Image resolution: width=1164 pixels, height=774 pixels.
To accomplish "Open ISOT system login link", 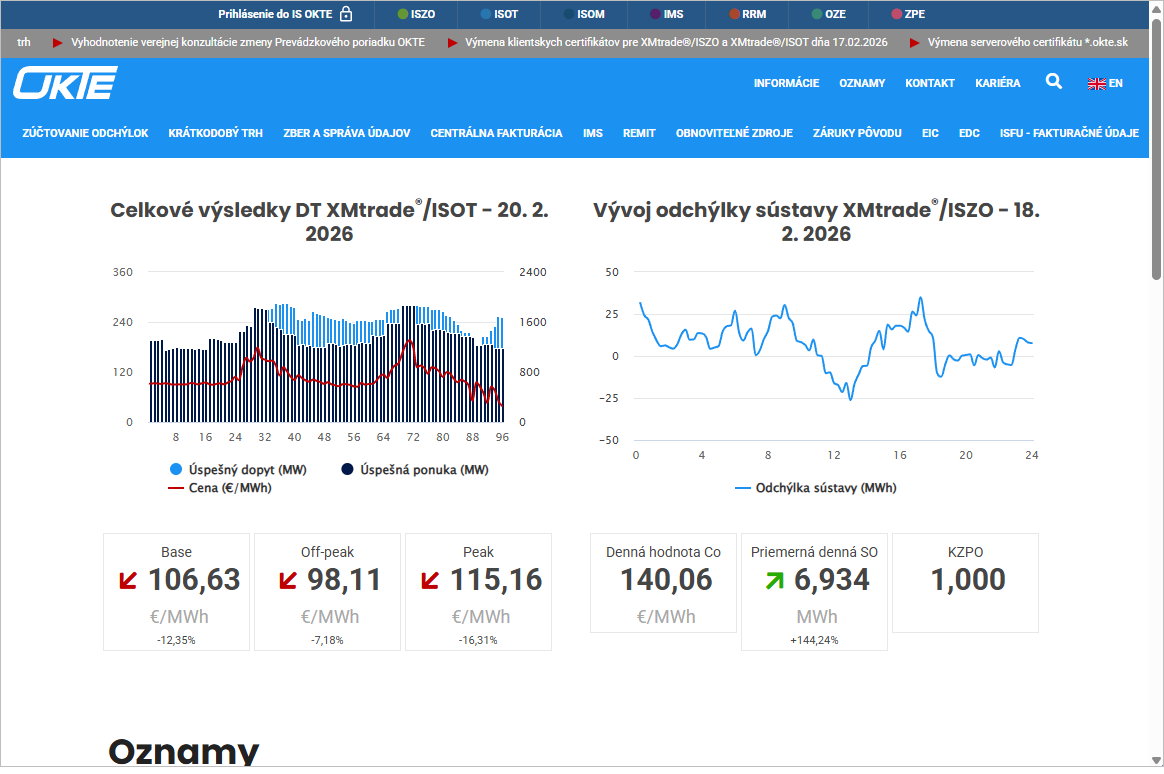I will 499,14.
